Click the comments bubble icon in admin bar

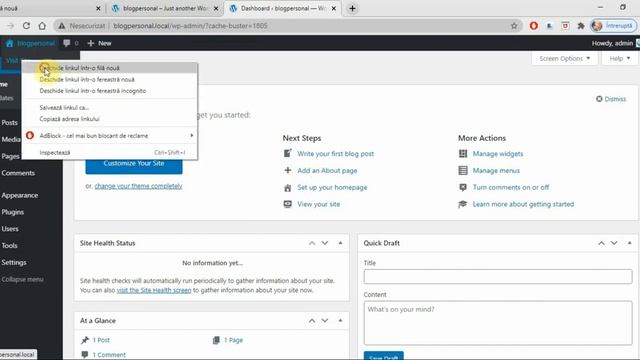(x=67, y=43)
